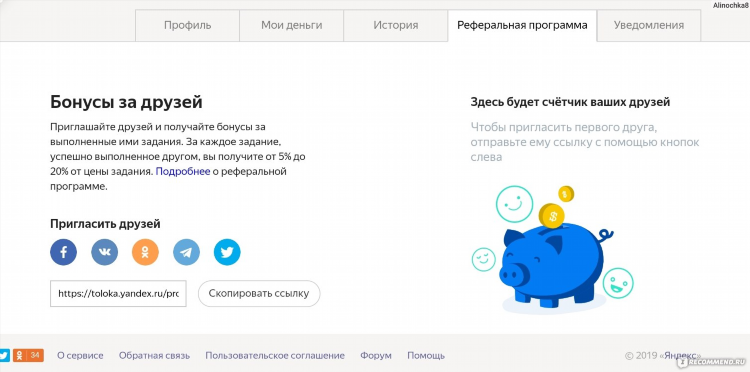This screenshot has width=750, height=372.
Task: Click the Пригласить друзей heading
Action: click(x=105, y=224)
